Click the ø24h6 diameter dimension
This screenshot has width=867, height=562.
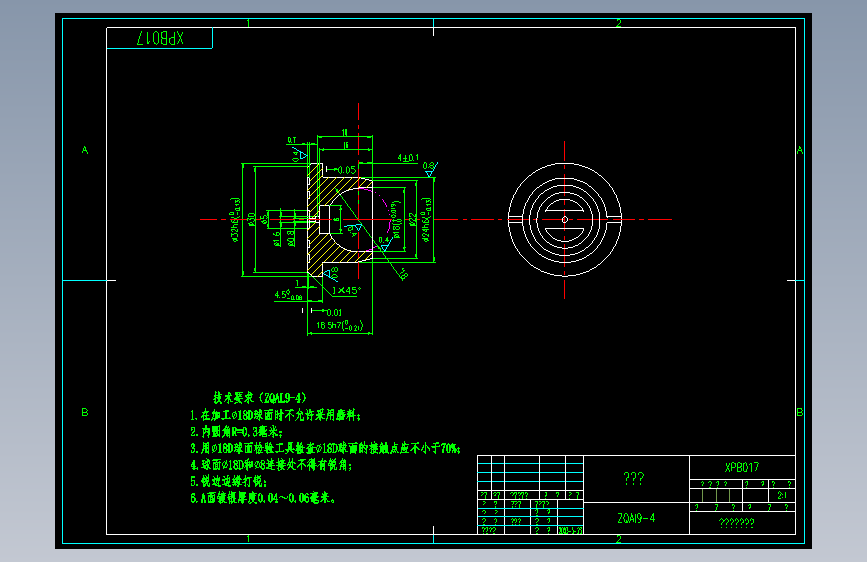click(426, 220)
